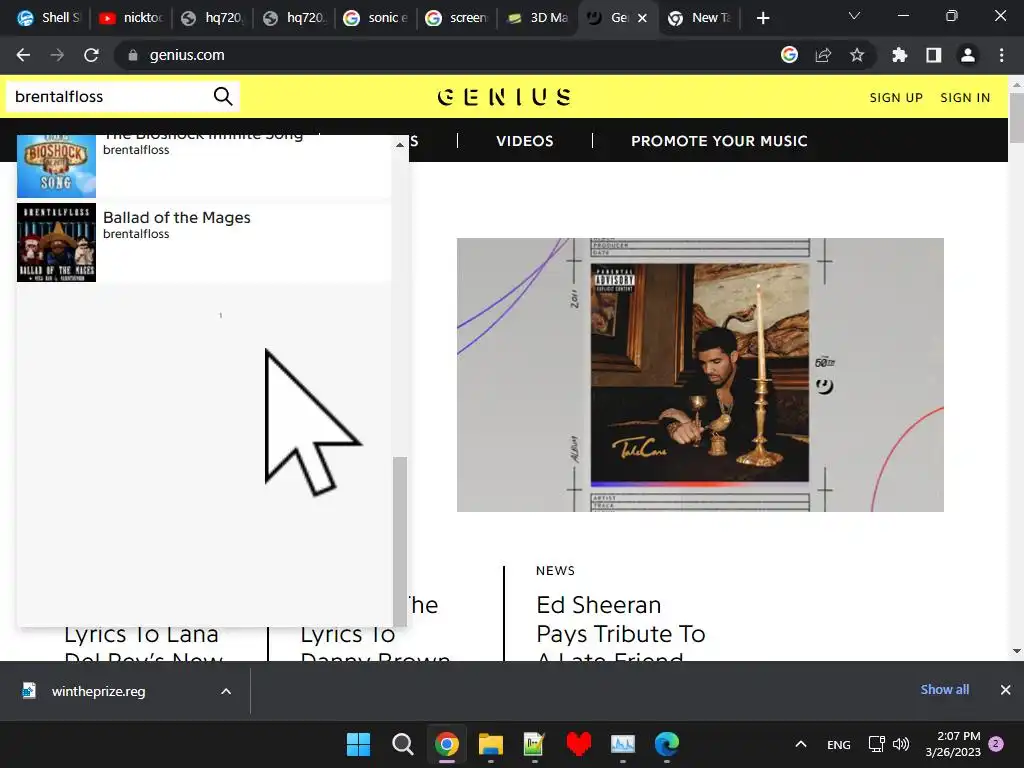
Task: Click the genius.com address bar
Action: 444,56
